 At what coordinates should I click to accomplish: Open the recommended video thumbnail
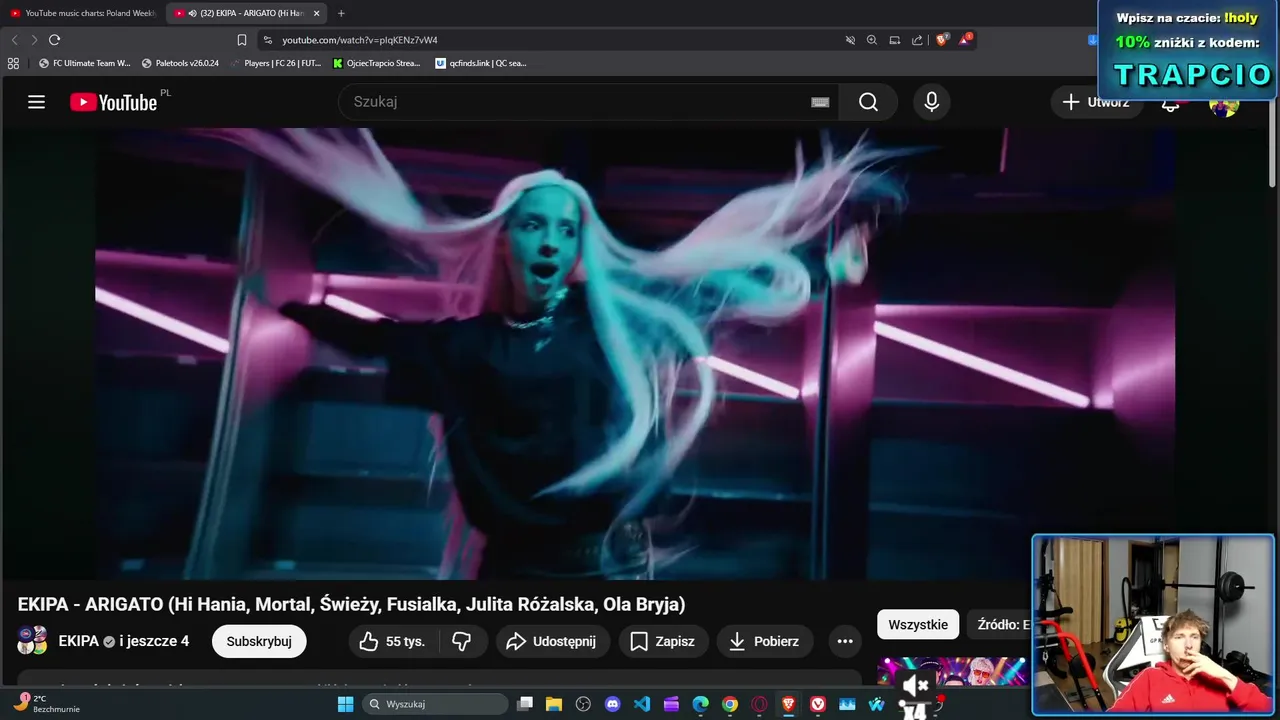[952, 672]
